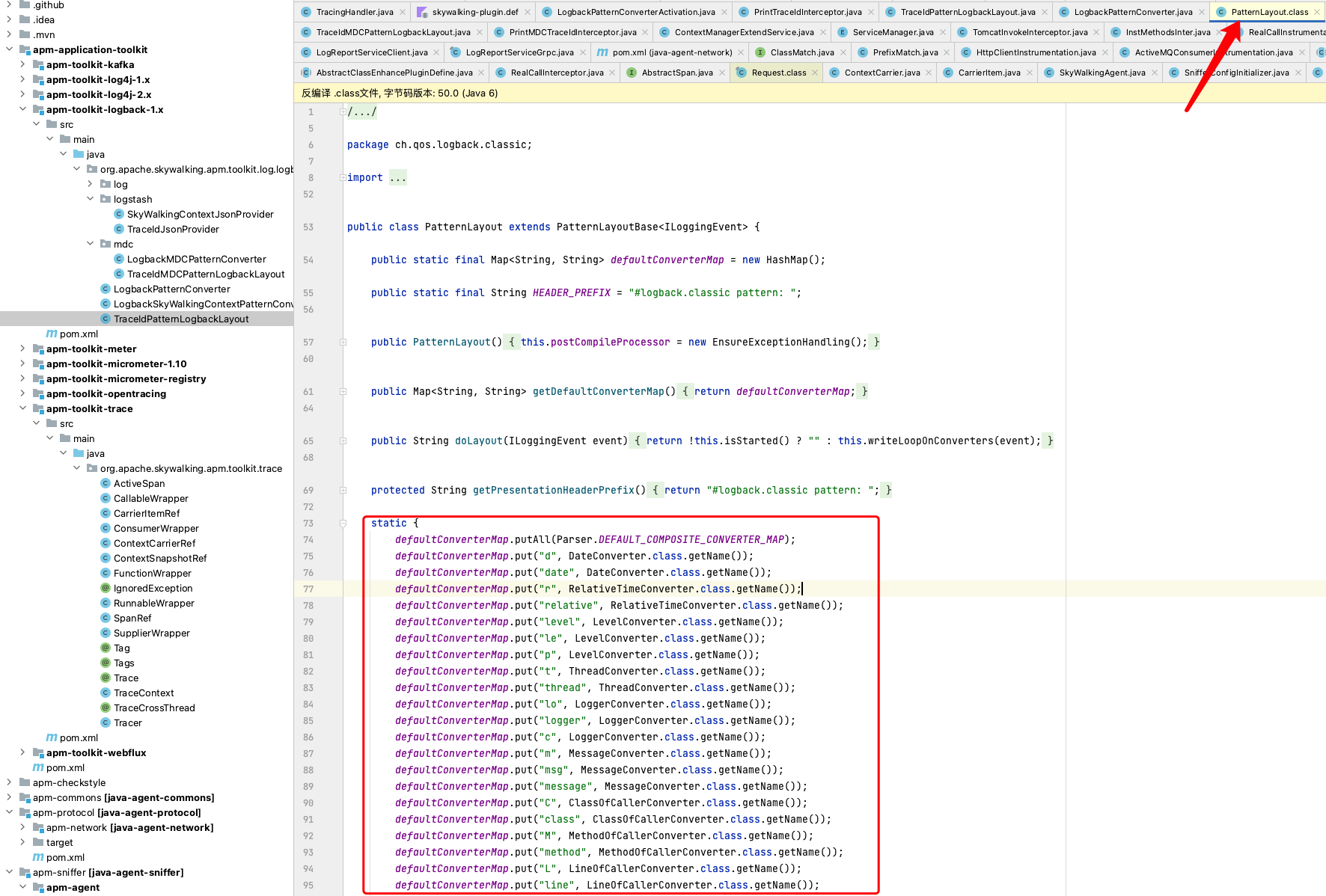The height and width of the screenshot is (896, 1326).
Task: Click the ActiveSpan class icon
Action: click(x=106, y=483)
